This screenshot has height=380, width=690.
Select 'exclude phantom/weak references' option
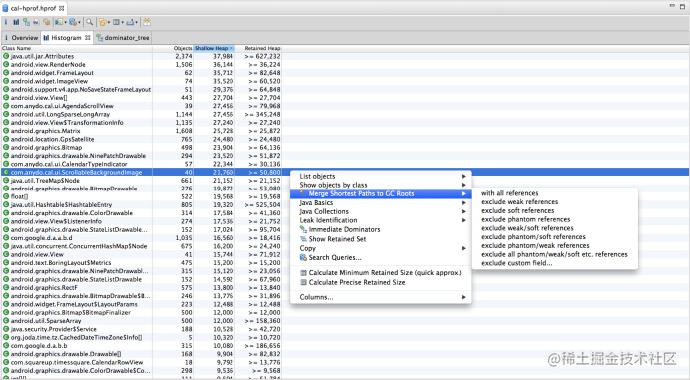[554, 245]
